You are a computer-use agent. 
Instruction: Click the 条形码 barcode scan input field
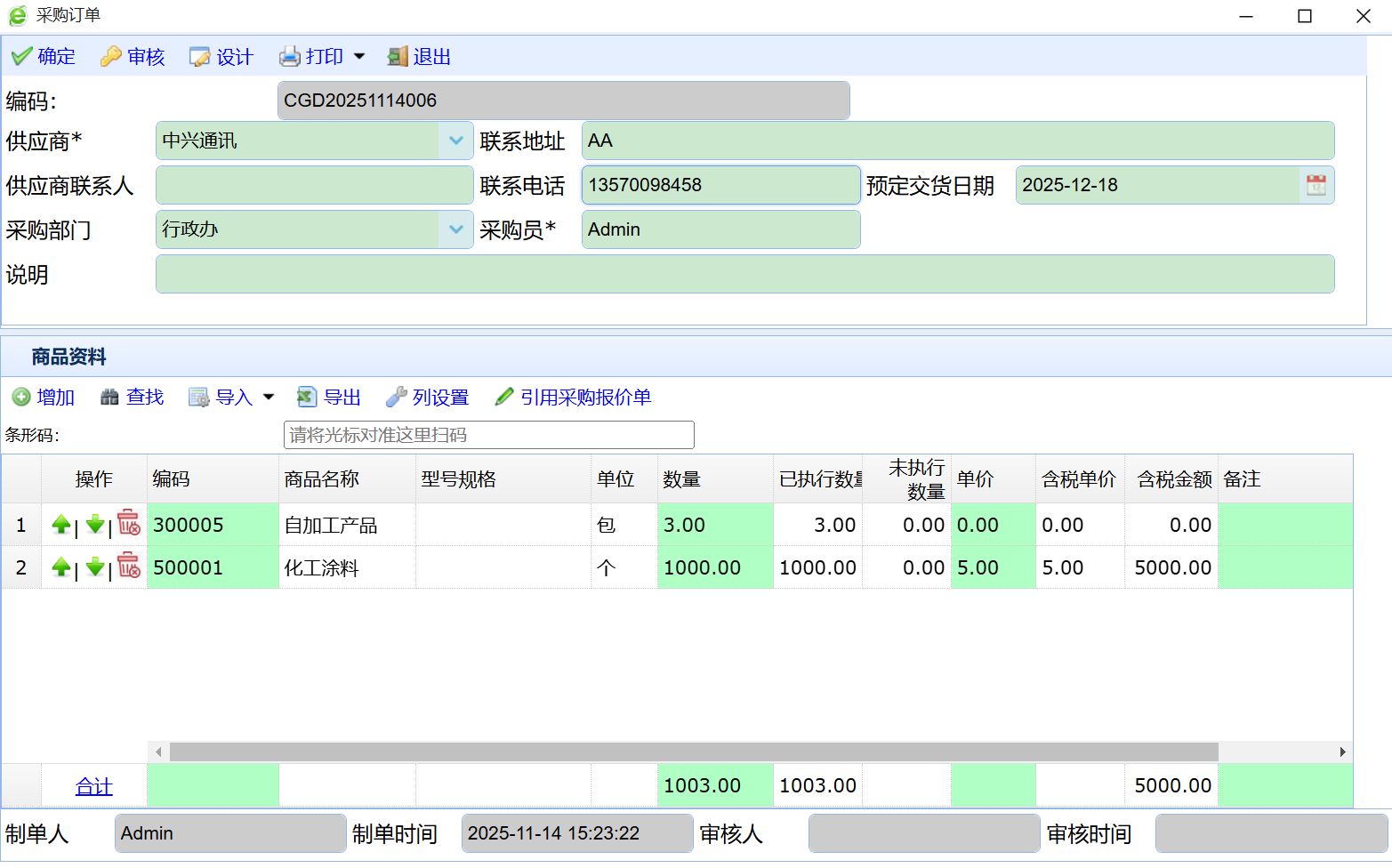tap(488, 435)
